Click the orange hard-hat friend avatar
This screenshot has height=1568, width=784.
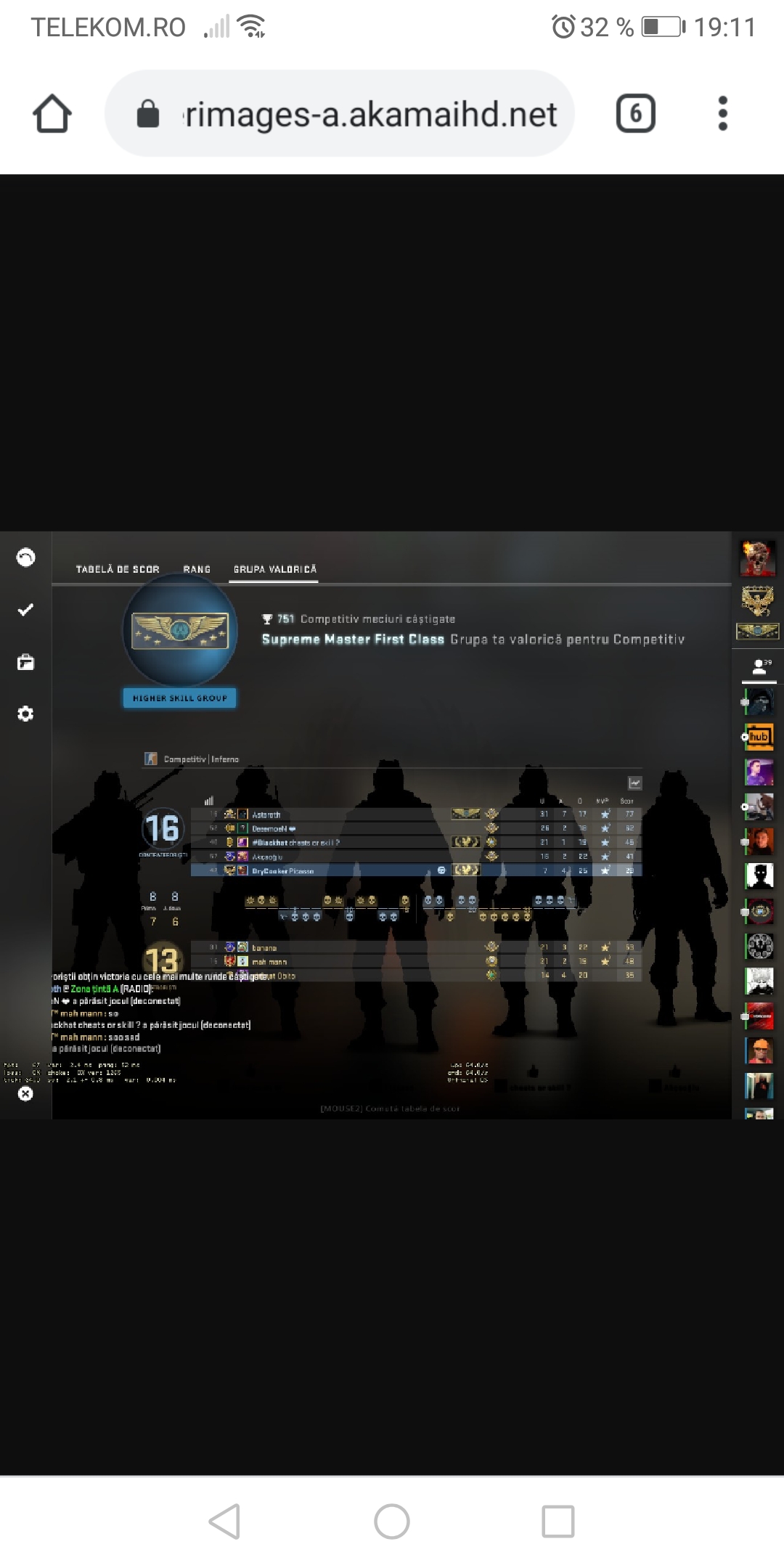pos(759,1050)
